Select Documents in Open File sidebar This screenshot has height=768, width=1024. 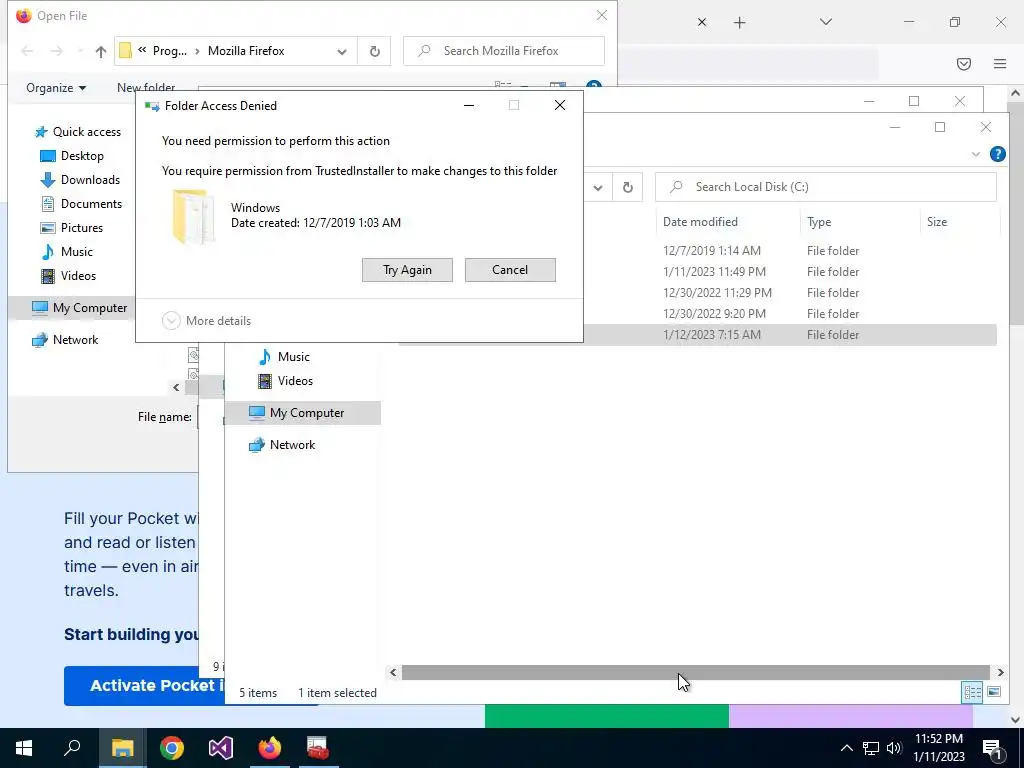[81, 204]
